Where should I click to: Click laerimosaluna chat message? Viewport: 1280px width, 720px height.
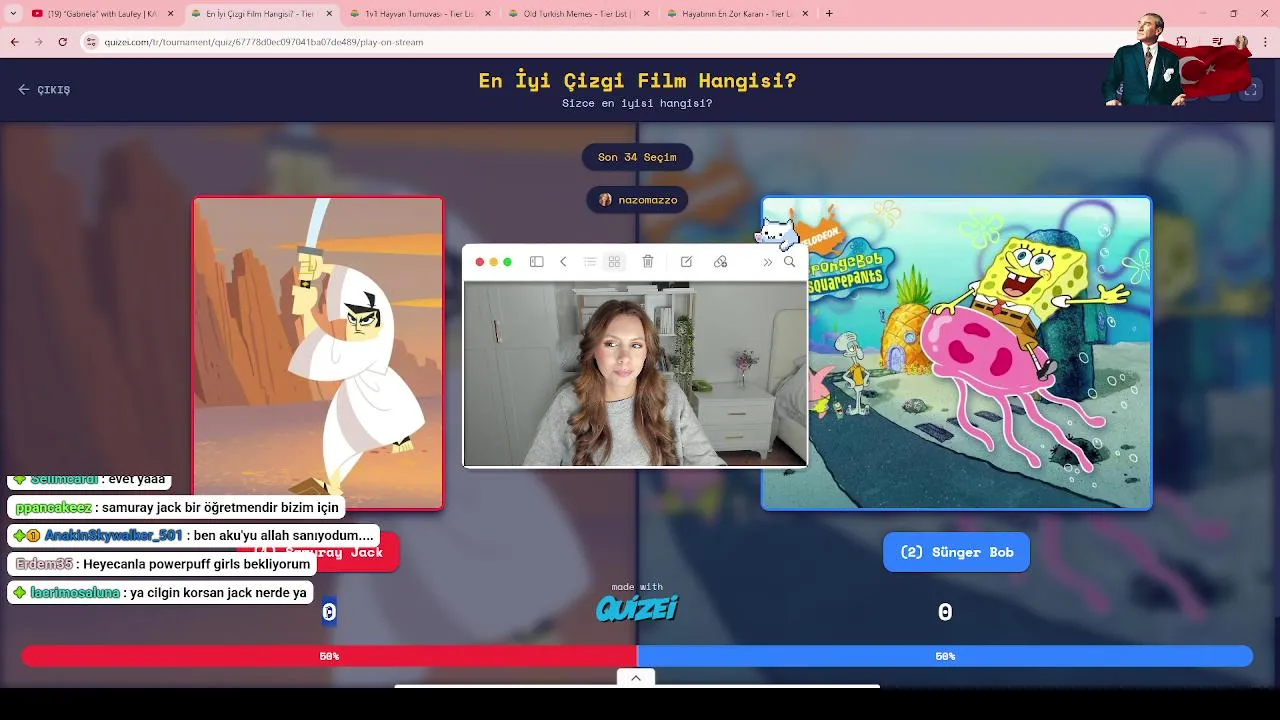pyautogui.click(x=160, y=593)
